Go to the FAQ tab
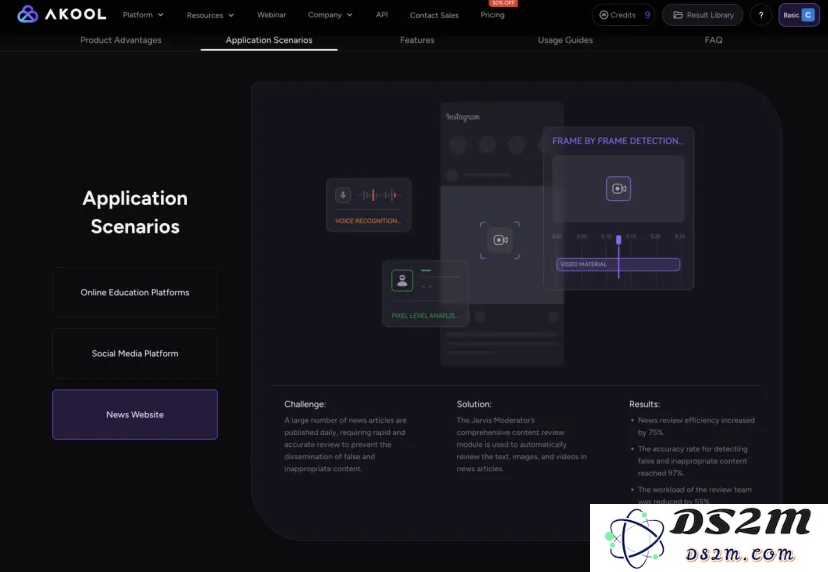The height and width of the screenshot is (572, 828). pyautogui.click(x=713, y=40)
